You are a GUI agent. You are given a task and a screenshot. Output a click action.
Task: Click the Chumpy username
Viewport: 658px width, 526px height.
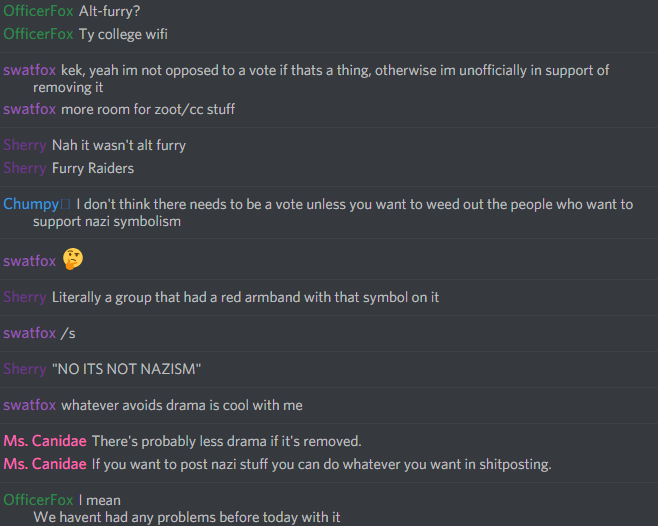click(x=31, y=204)
